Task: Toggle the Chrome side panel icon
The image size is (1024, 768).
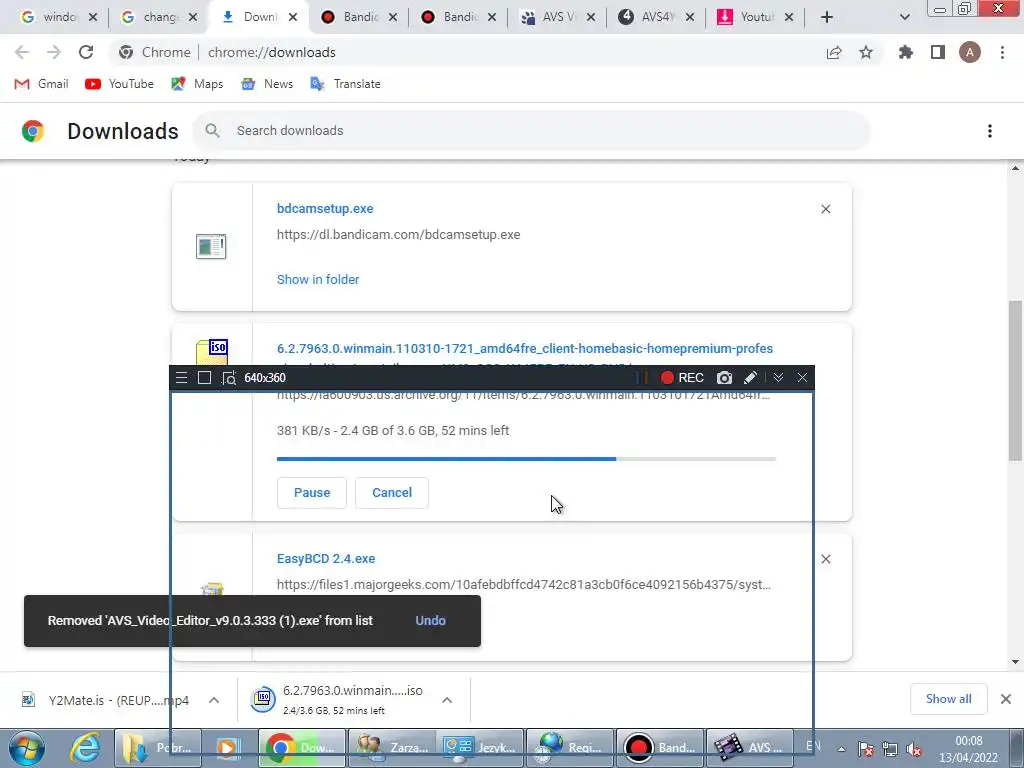Action: [x=938, y=52]
